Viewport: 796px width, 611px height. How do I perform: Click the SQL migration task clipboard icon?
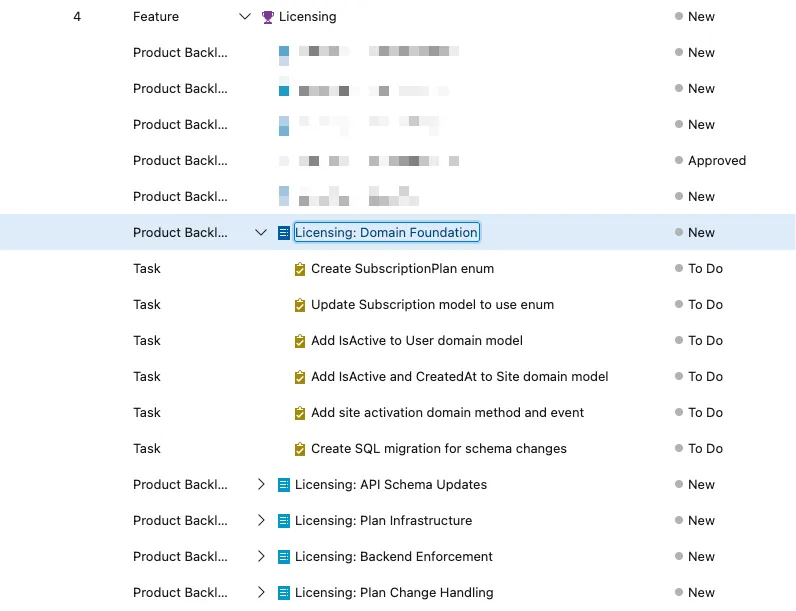[x=300, y=449]
